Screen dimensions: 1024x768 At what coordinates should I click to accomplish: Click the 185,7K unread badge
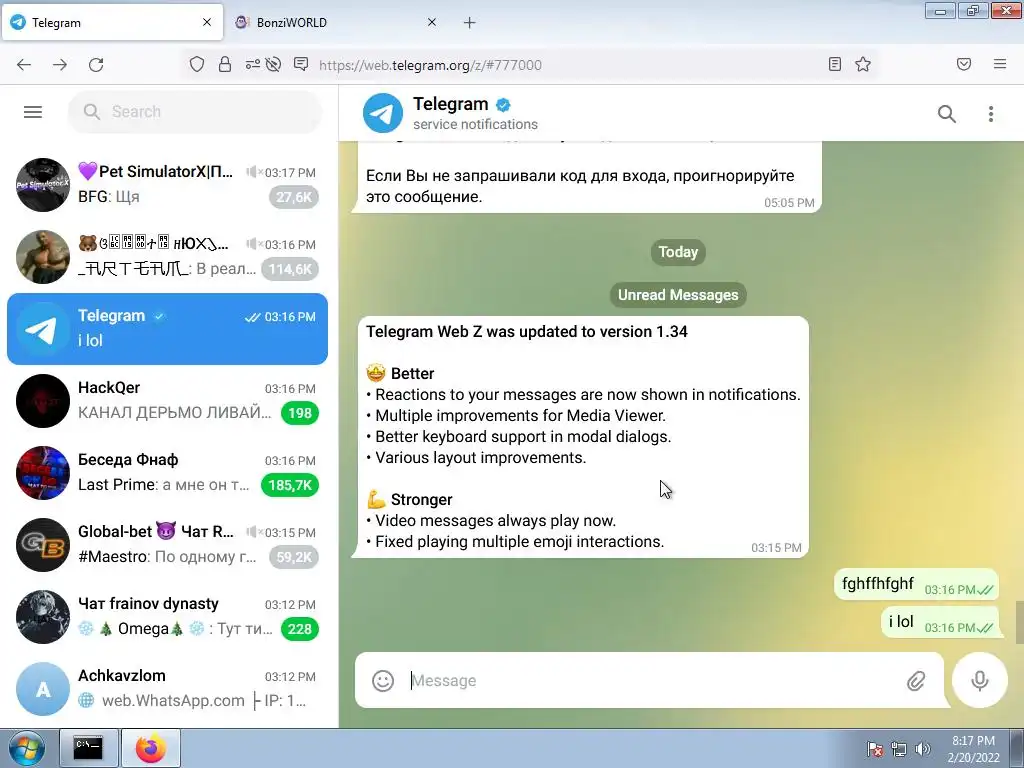pos(289,485)
